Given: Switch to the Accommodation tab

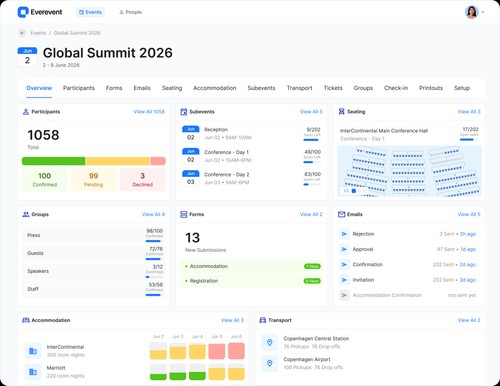Looking at the screenshot, I should coord(215,88).
